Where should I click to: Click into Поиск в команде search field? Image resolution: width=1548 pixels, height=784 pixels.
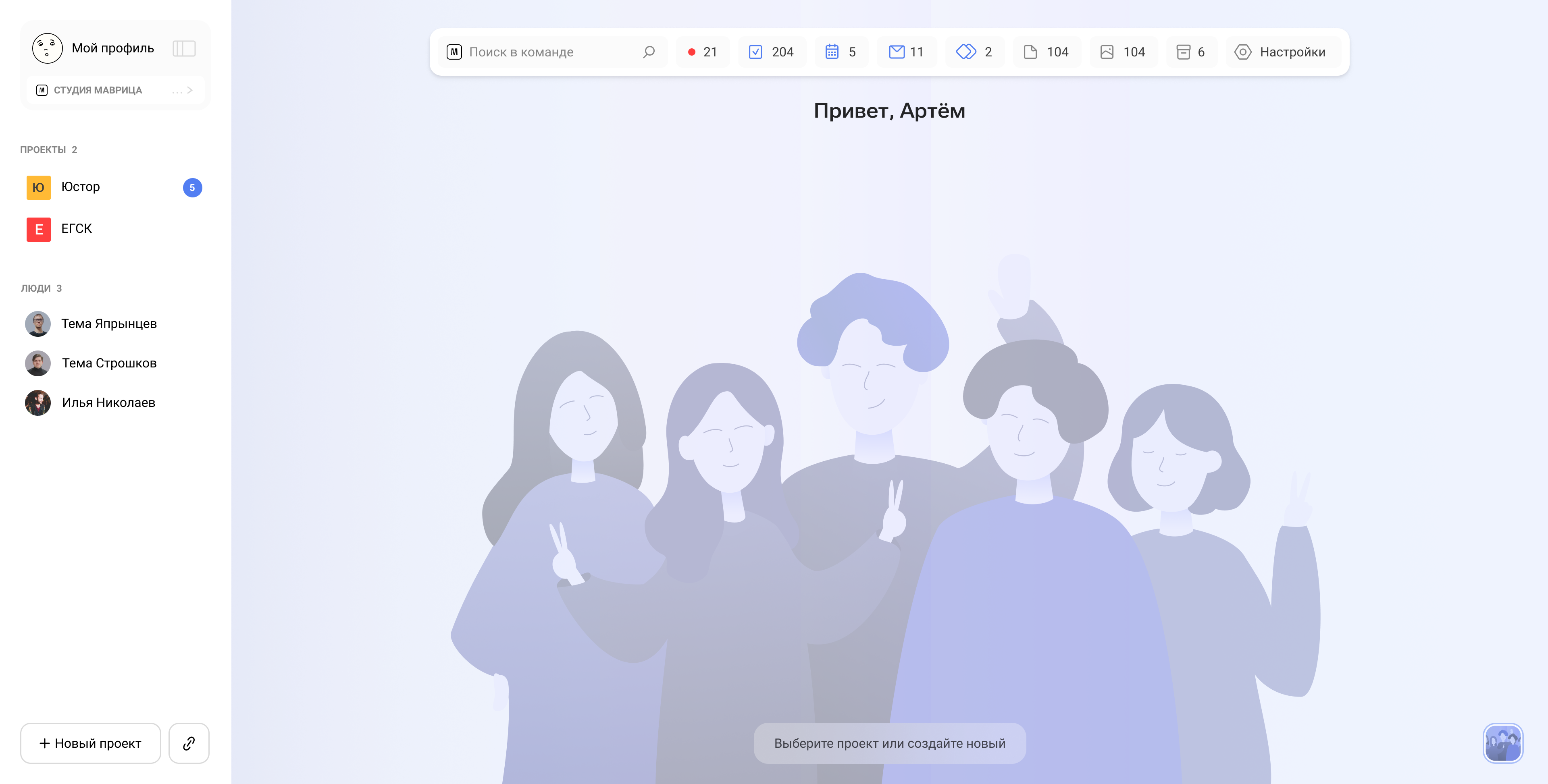(541, 52)
